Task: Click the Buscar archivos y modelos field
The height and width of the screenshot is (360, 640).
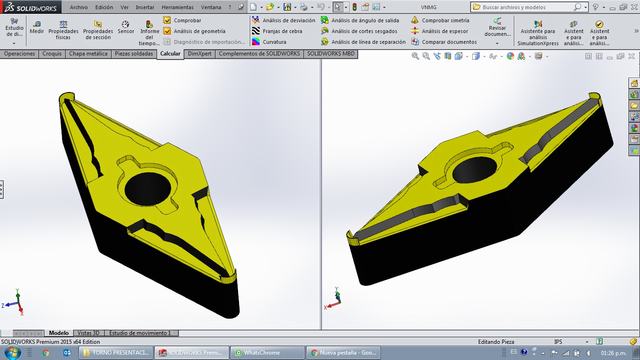Action: coord(527,7)
